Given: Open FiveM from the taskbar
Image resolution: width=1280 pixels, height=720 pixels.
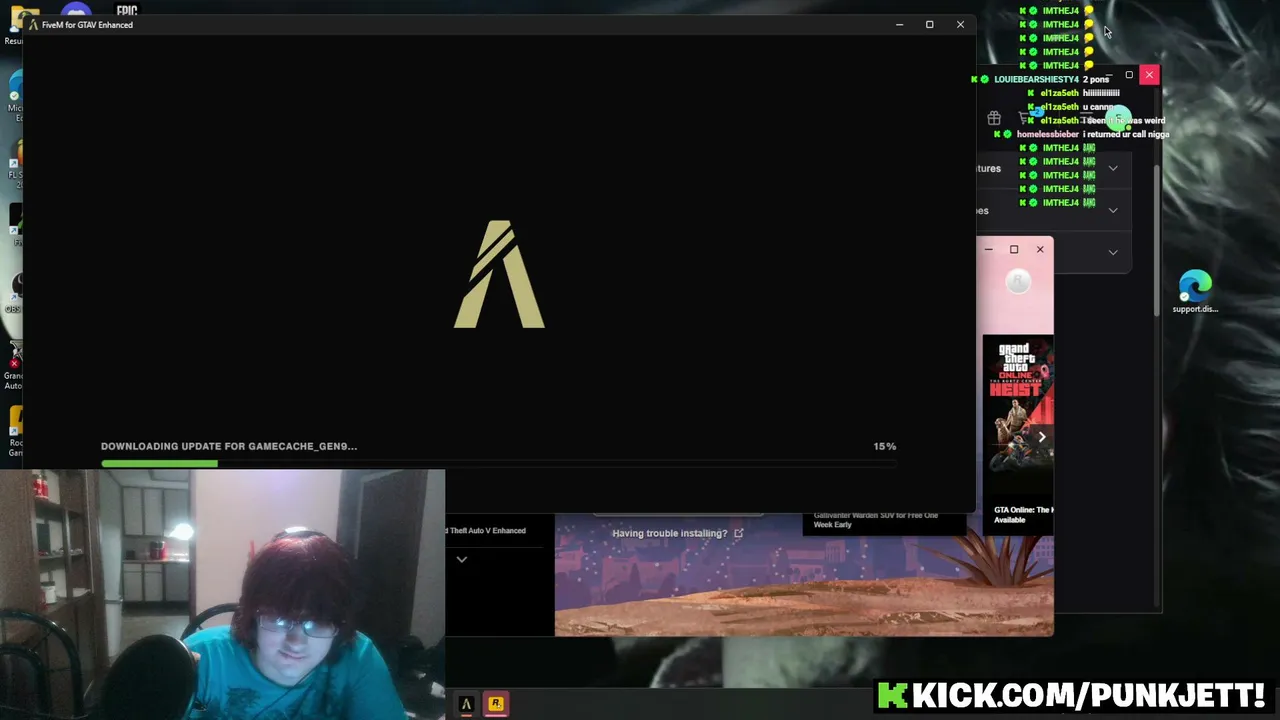Looking at the screenshot, I should [x=466, y=704].
